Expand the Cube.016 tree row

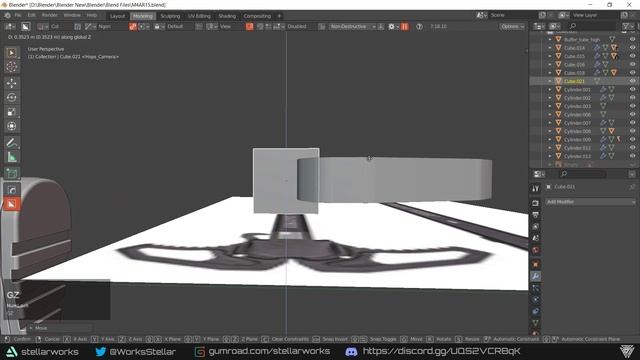pyautogui.click(x=550, y=64)
